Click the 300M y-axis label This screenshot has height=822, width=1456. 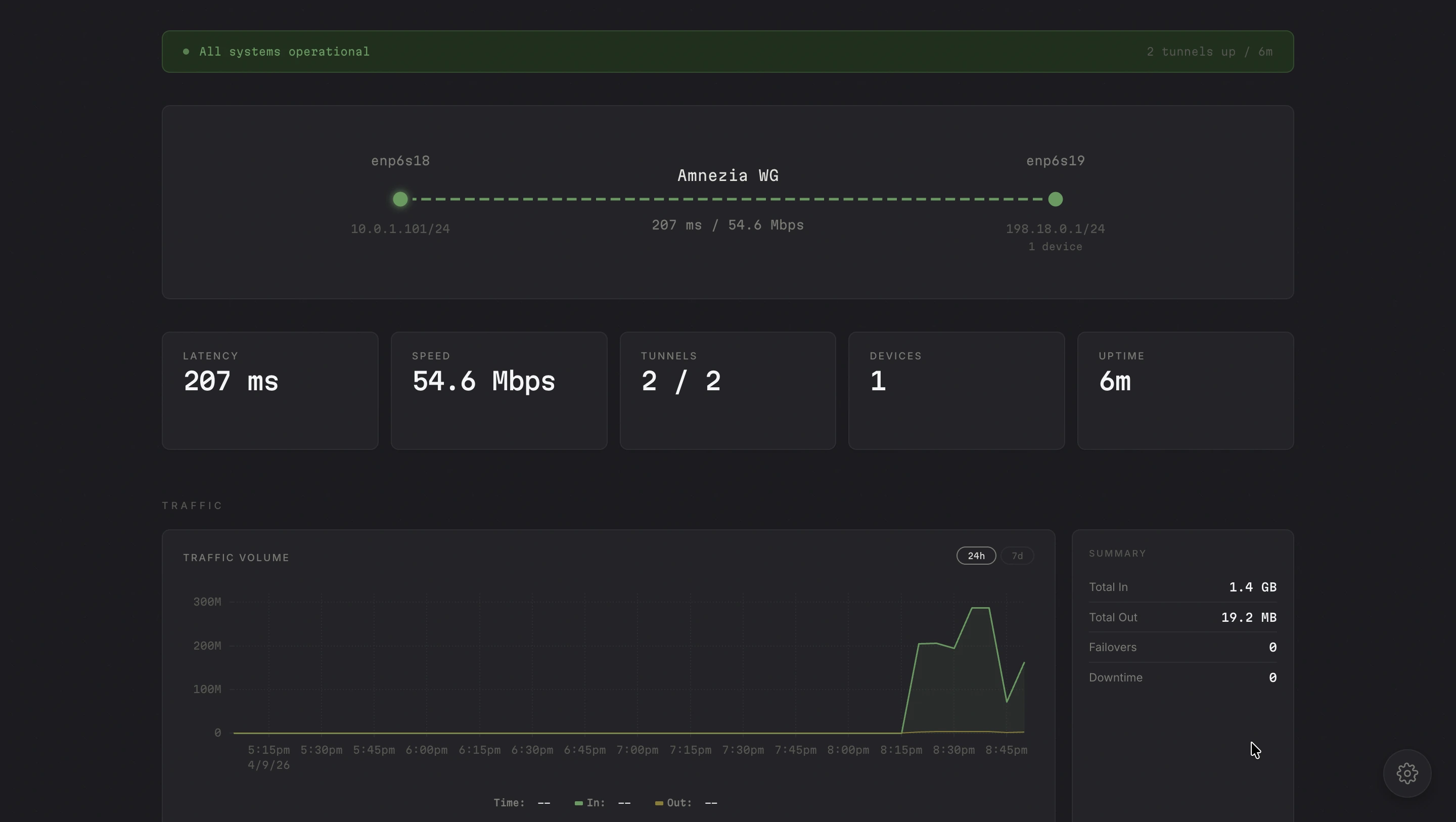(207, 602)
